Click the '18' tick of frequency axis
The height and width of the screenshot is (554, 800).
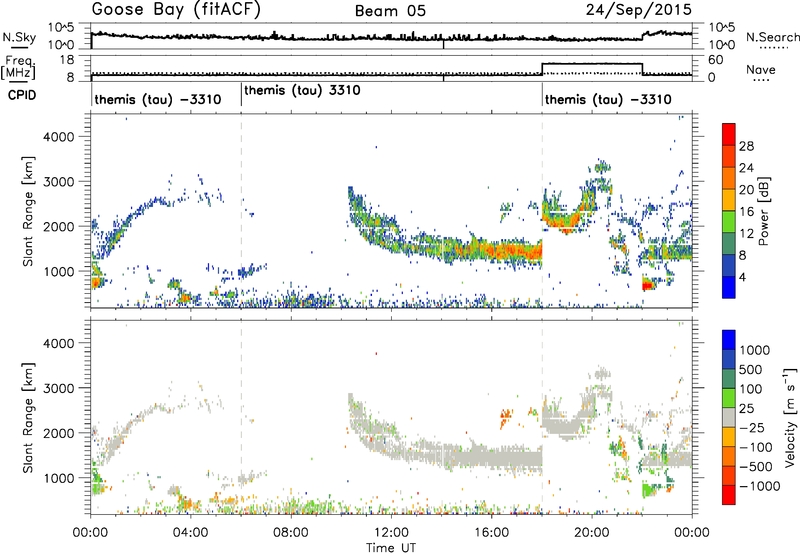tap(67, 60)
